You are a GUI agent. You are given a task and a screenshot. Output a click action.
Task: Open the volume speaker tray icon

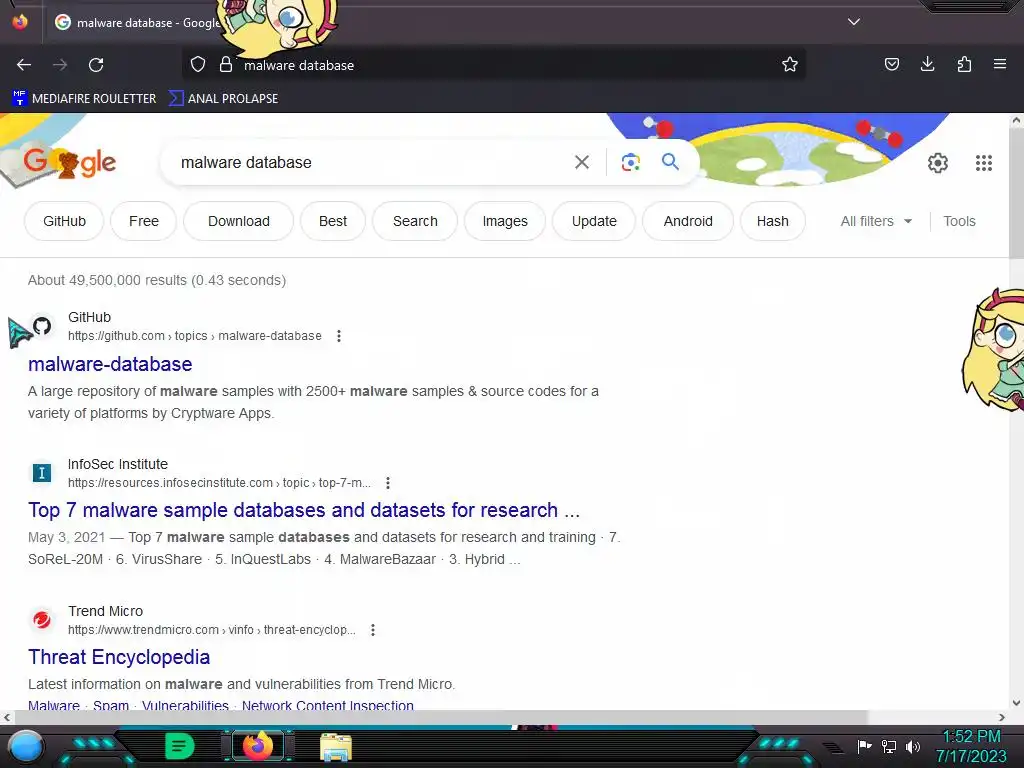click(x=912, y=746)
